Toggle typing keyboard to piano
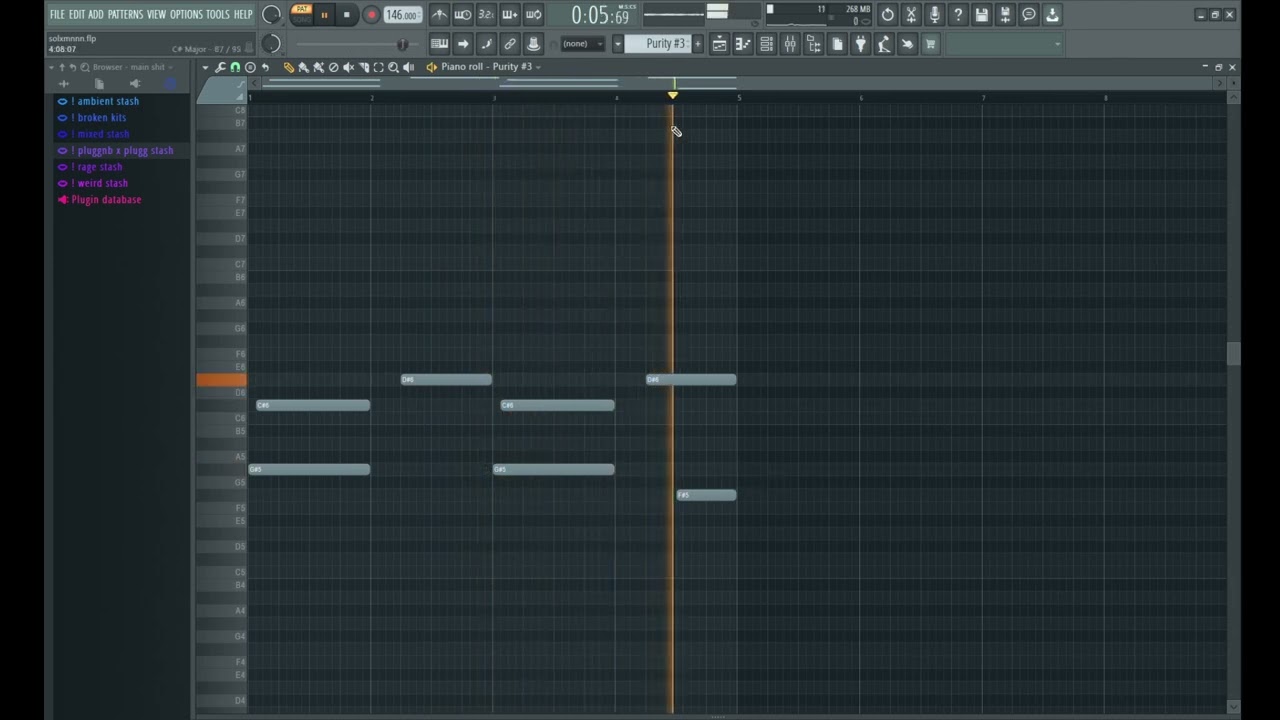 point(439,44)
